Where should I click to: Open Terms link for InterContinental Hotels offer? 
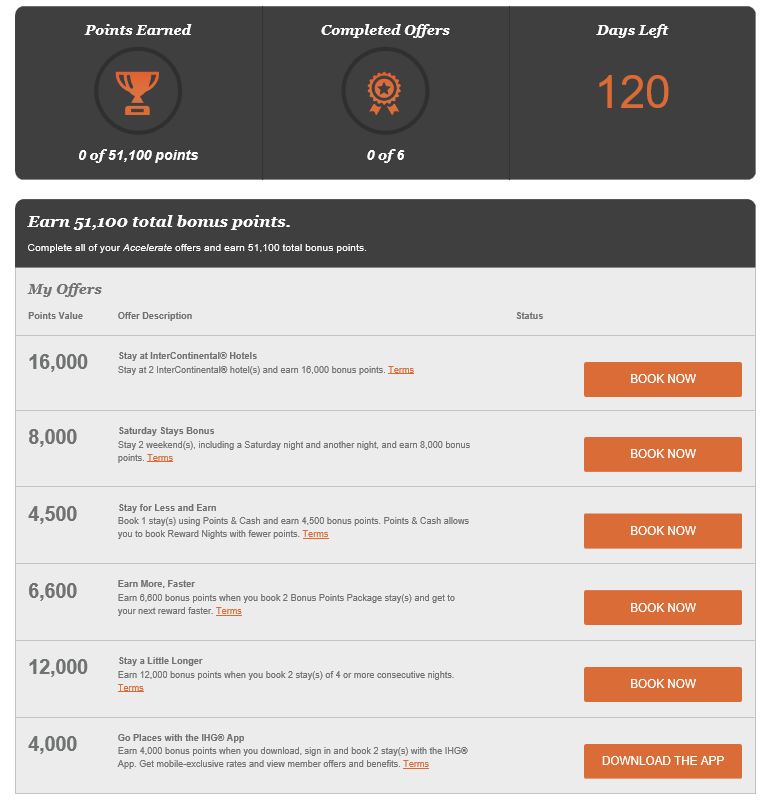[401, 370]
